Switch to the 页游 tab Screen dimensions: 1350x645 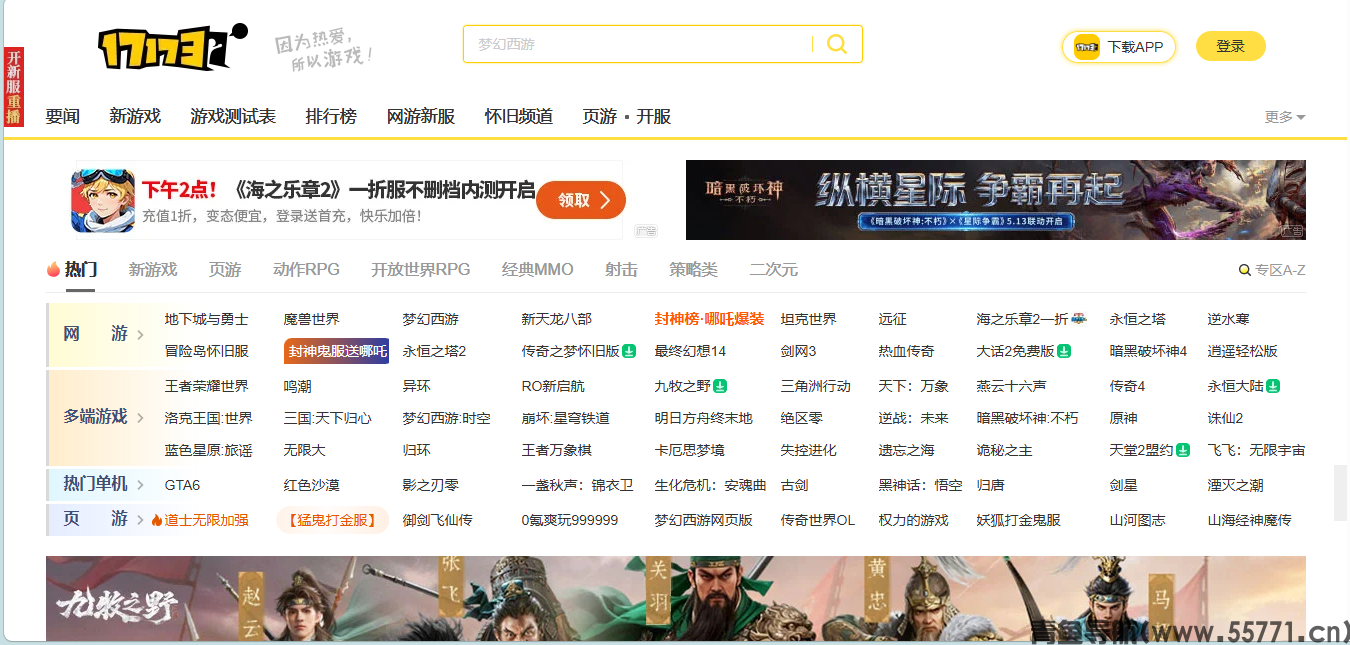click(x=225, y=270)
